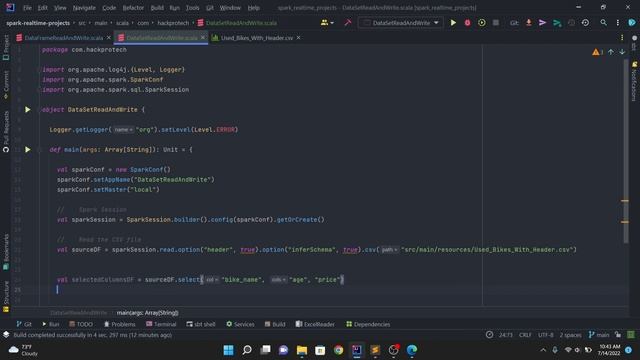640x360 pixels.
Task: Switch to DataFrameReadAndWrite.scala tab
Action: point(63,38)
